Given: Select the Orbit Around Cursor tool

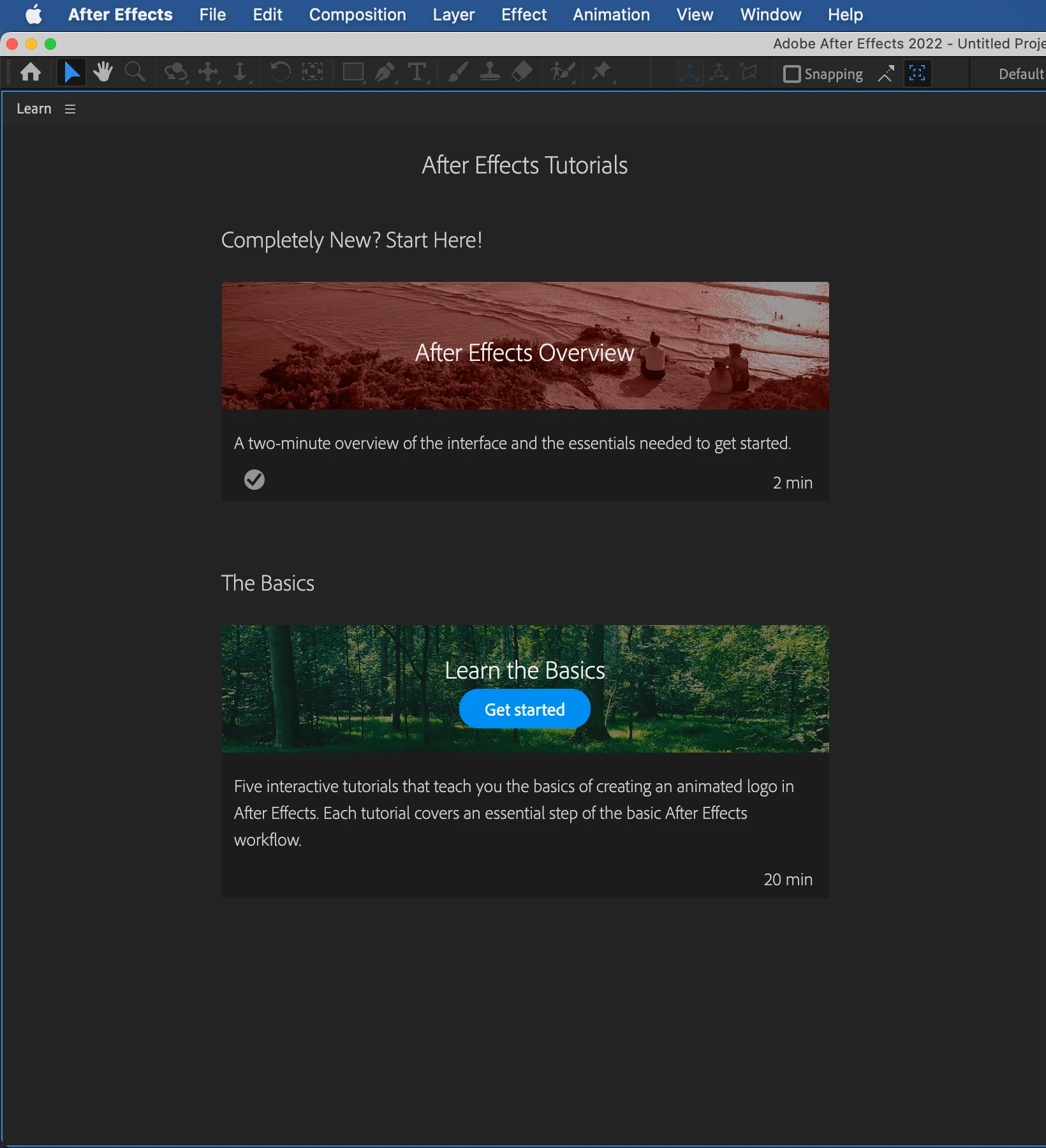Looking at the screenshot, I should coord(175,73).
